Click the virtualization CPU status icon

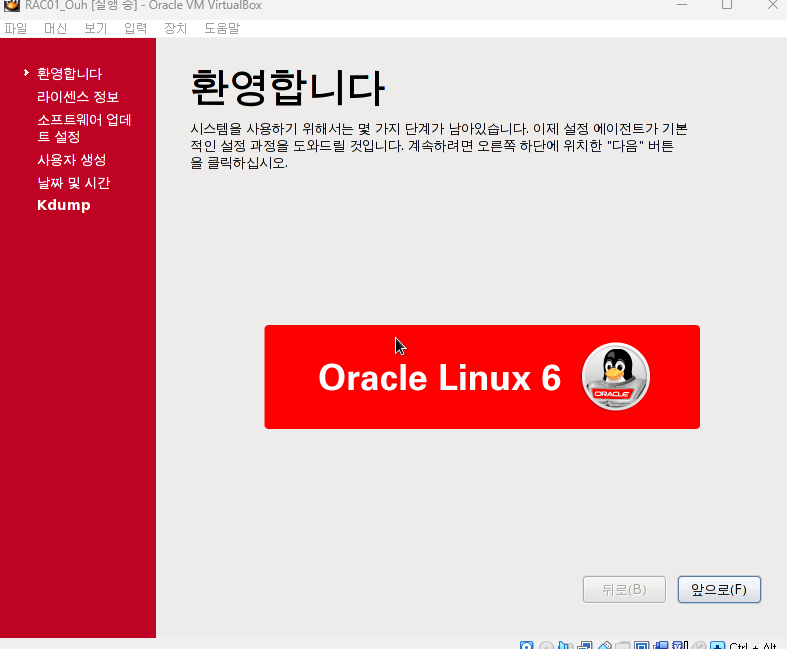(680, 645)
